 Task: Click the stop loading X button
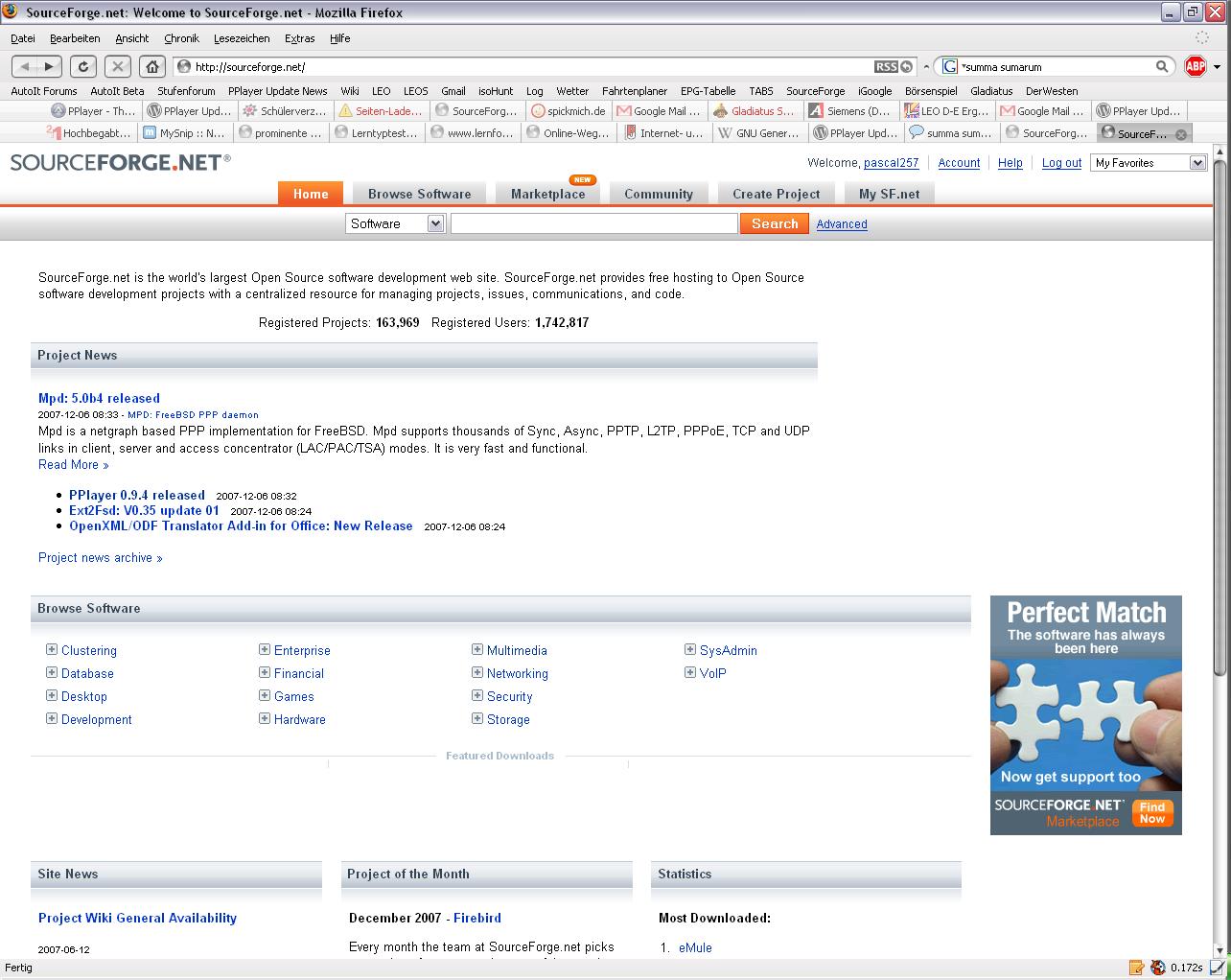(x=117, y=66)
